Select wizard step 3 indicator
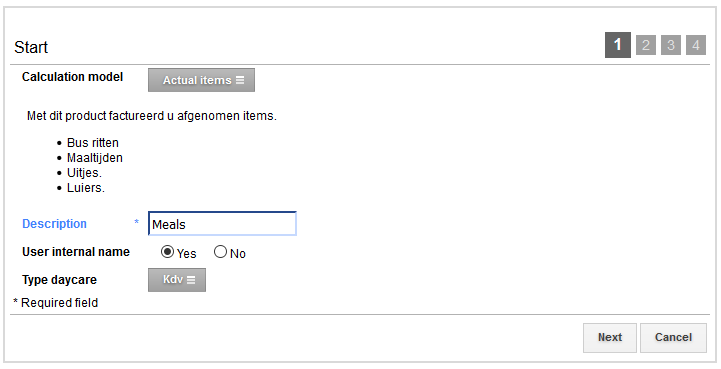This screenshot has width=721, height=369. coord(671,45)
